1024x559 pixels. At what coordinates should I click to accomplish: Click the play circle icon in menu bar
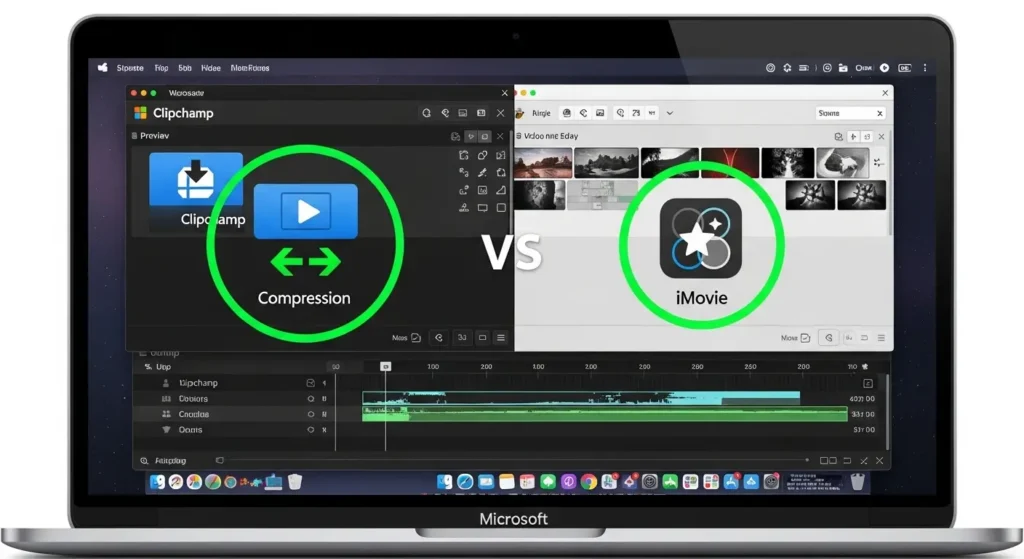point(884,67)
